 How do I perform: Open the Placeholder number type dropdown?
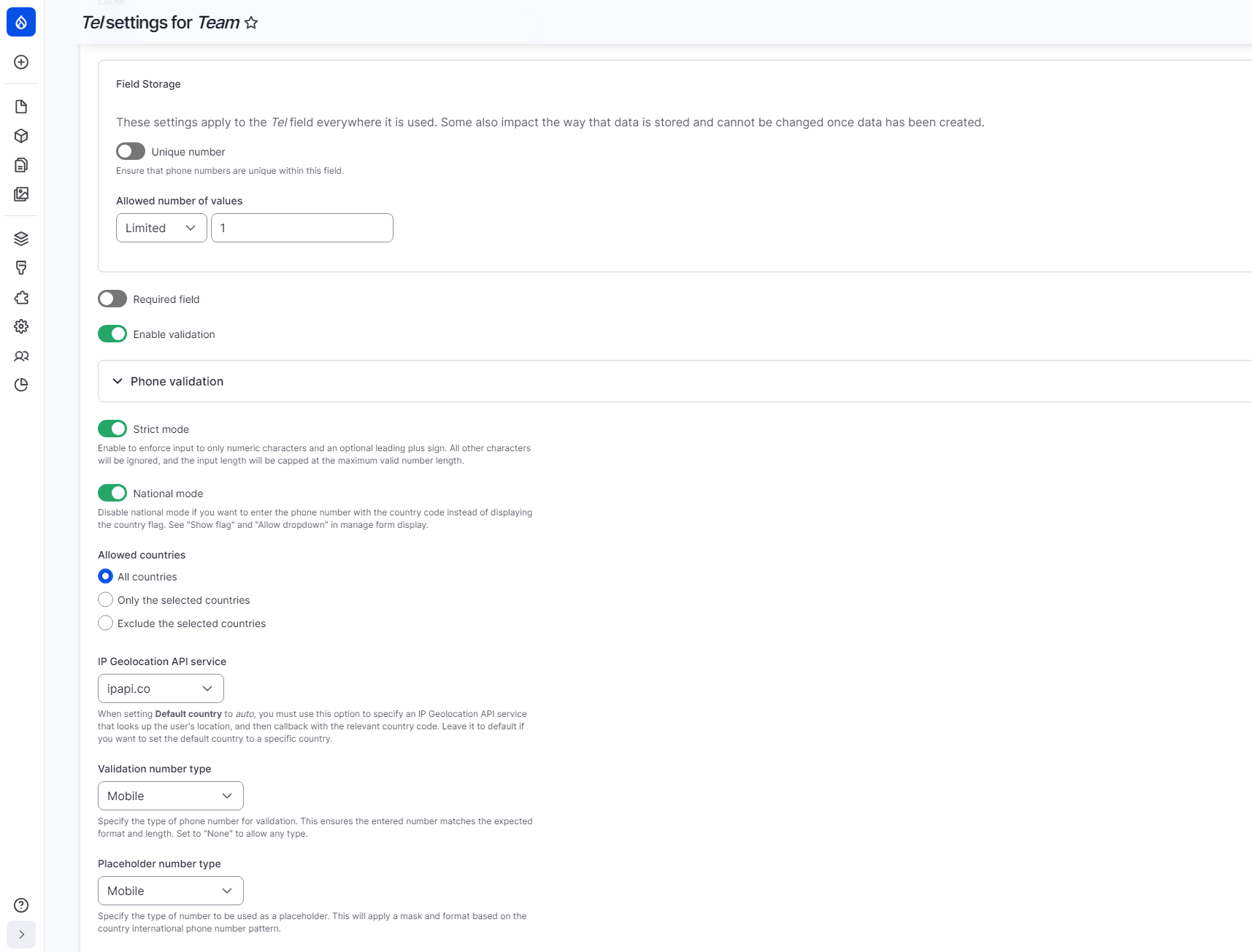pos(170,891)
